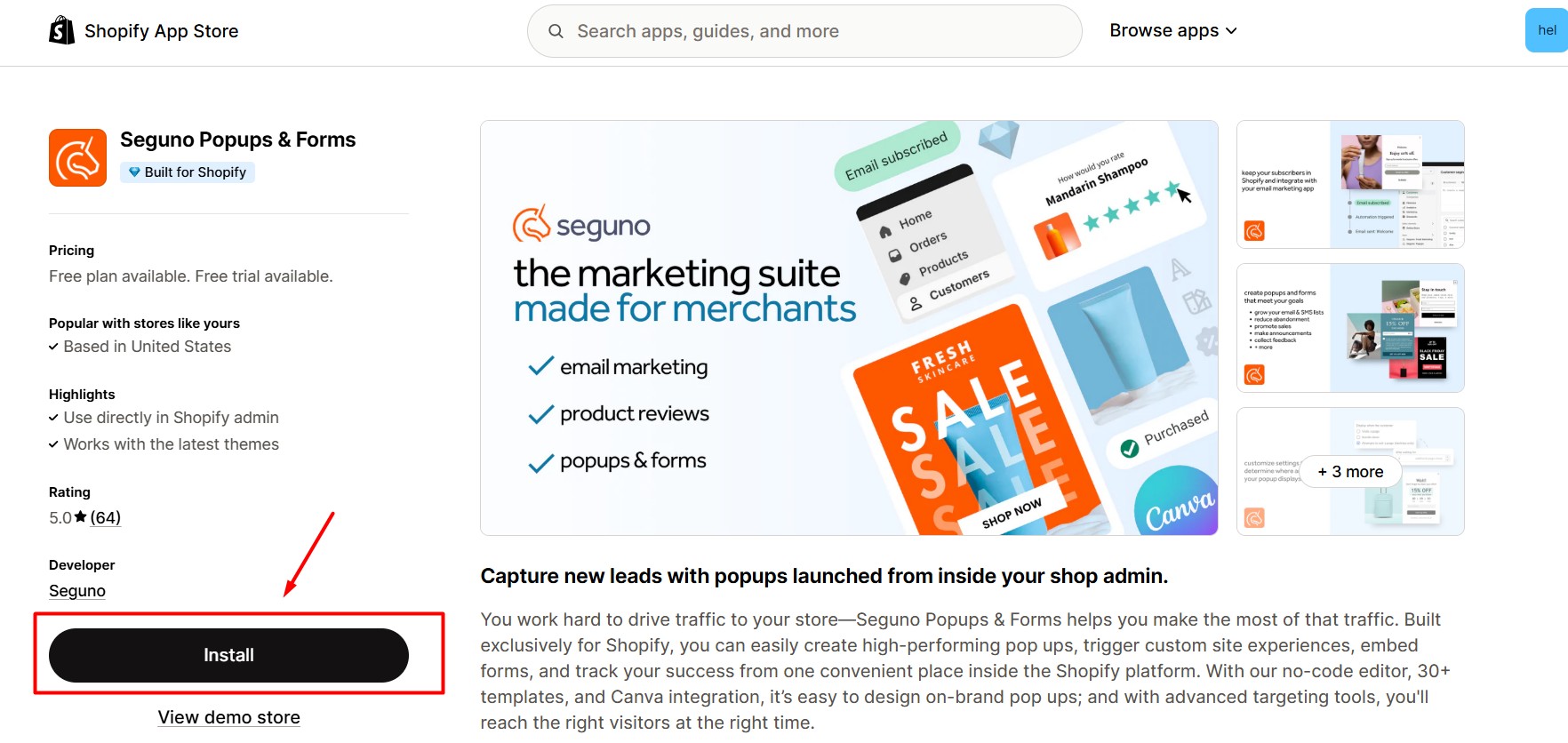
Task: Open the 64 reviews link
Action: tap(106, 517)
